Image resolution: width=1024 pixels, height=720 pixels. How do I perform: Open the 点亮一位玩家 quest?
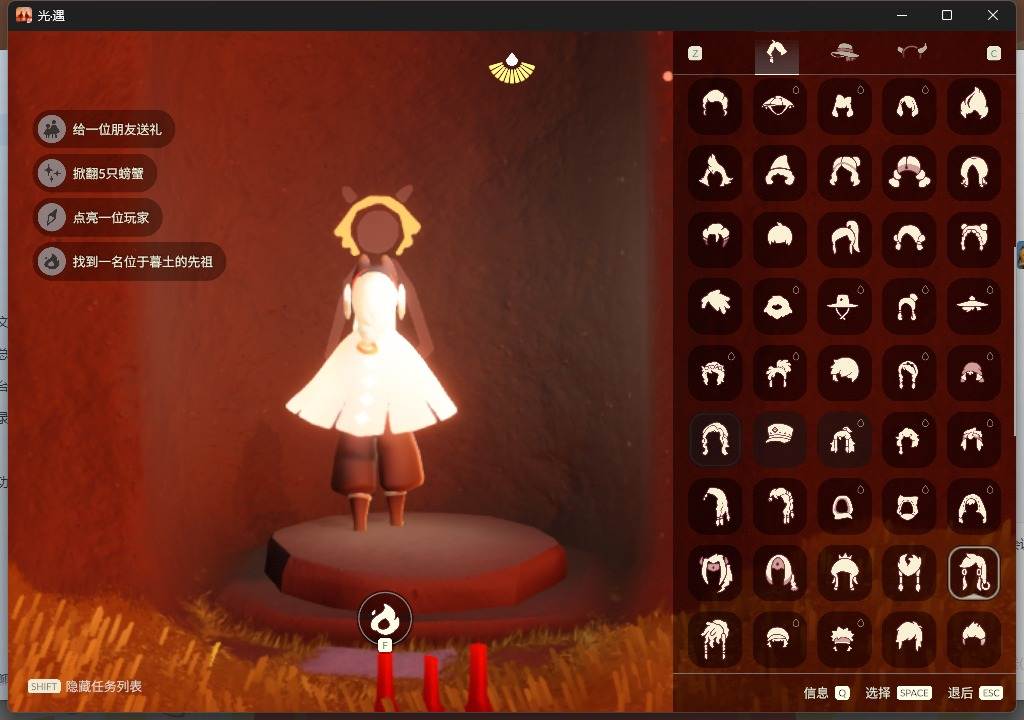click(x=98, y=218)
